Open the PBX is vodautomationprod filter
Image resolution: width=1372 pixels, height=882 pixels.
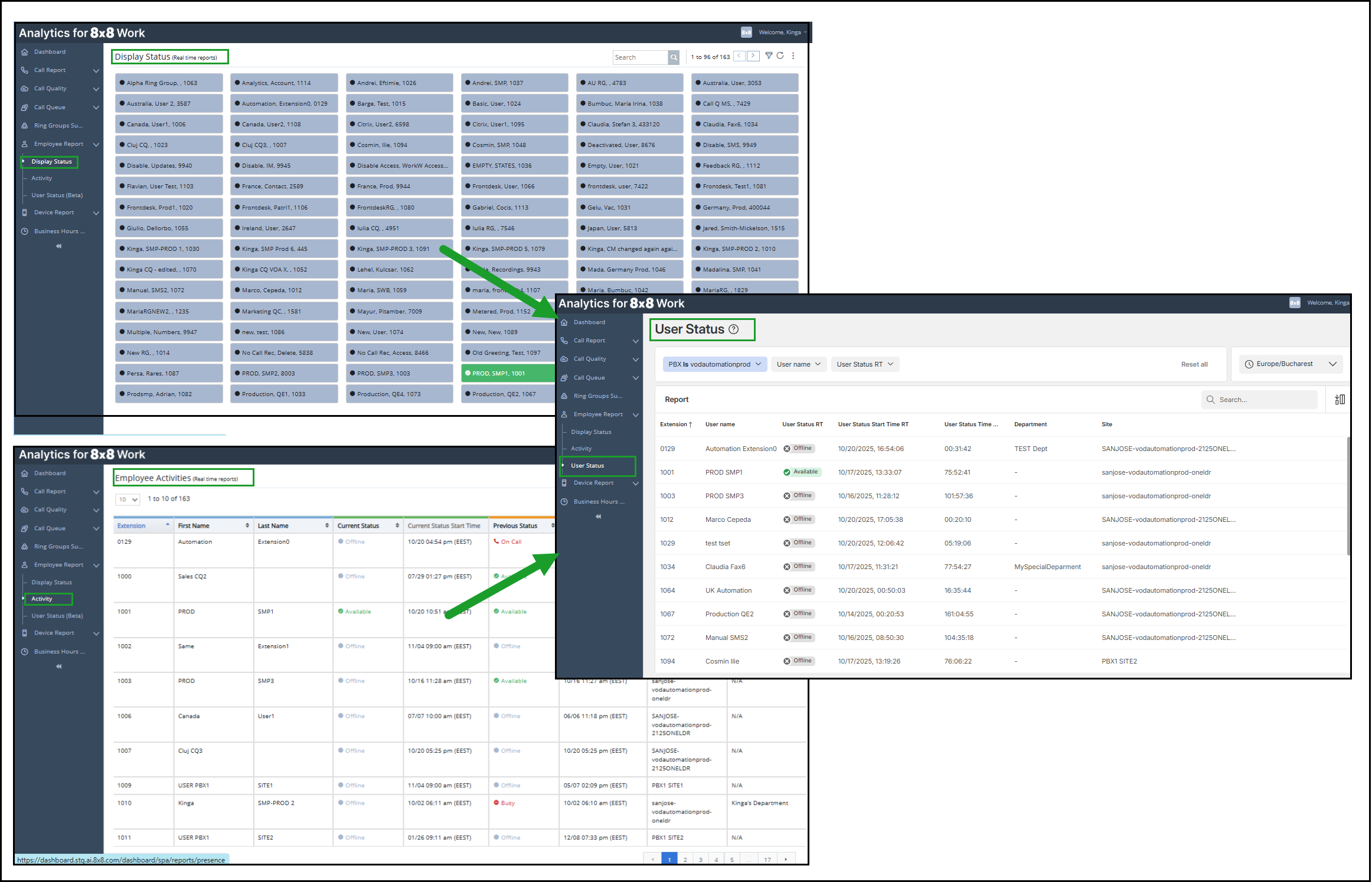[715, 364]
